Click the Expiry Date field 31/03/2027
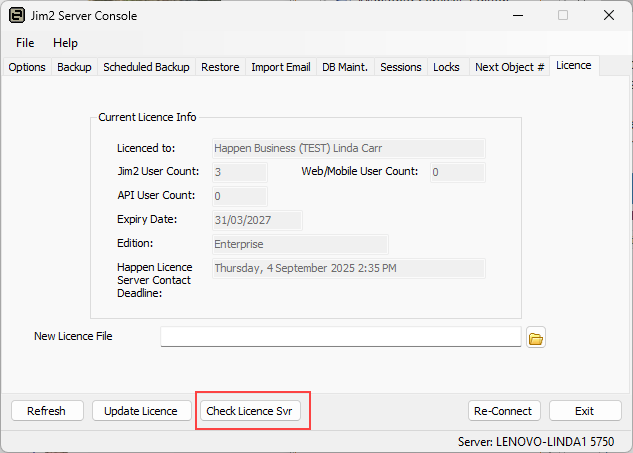Screen dimensions: 633x453 pyautogui.click(x=258, y=220)
